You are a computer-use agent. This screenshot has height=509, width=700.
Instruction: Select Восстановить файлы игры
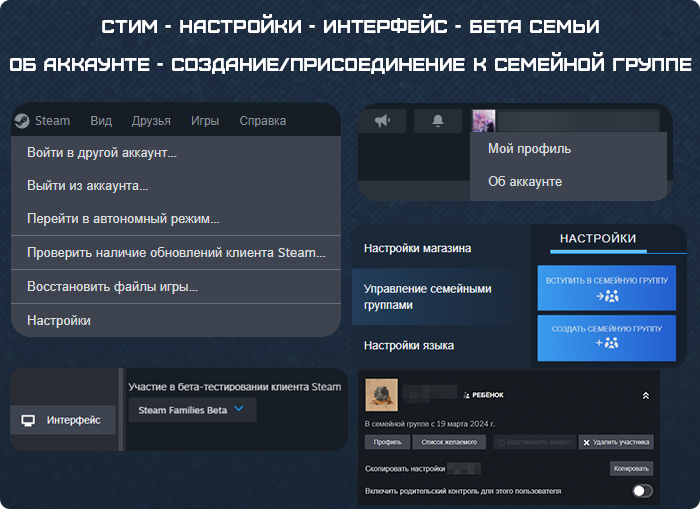[176, 287]
